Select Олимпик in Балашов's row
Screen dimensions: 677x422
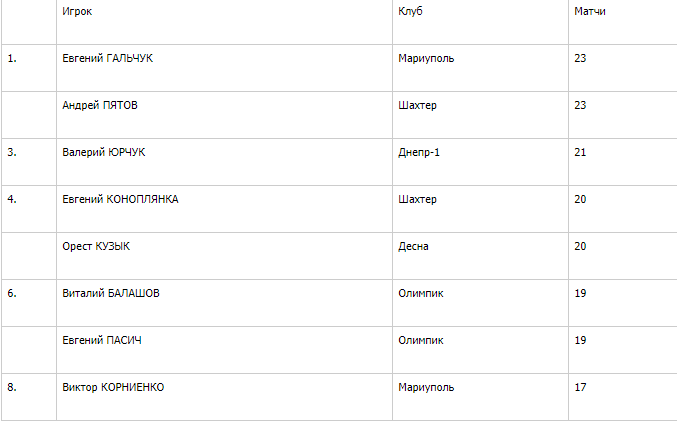421,293
